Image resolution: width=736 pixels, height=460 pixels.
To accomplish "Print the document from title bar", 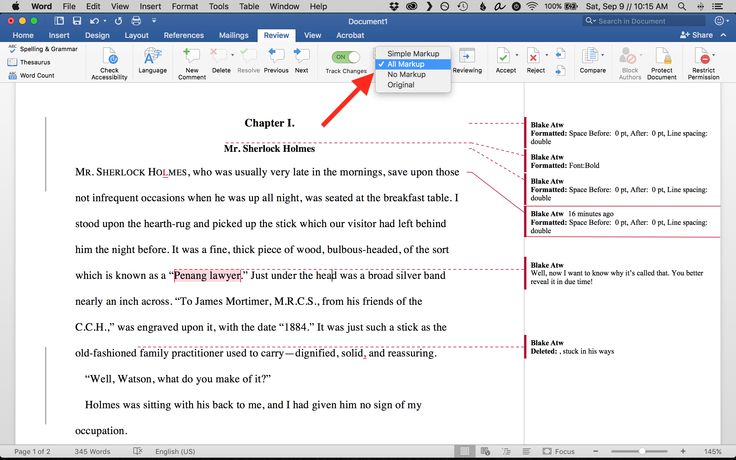I will click(x=136, y=21).
